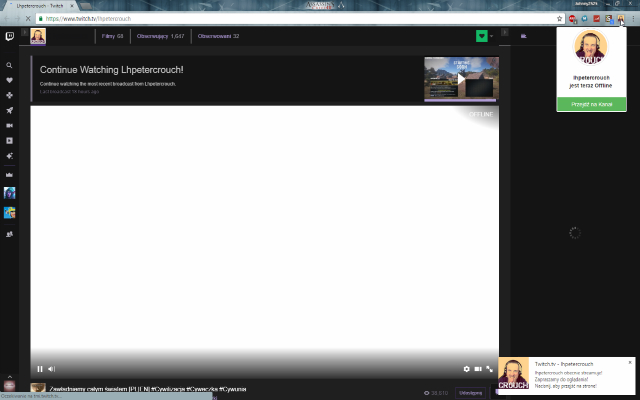The height and width of the screenshot is (400, 640).
Task: Click the viewer count beside eye icon
Action: 440,393
